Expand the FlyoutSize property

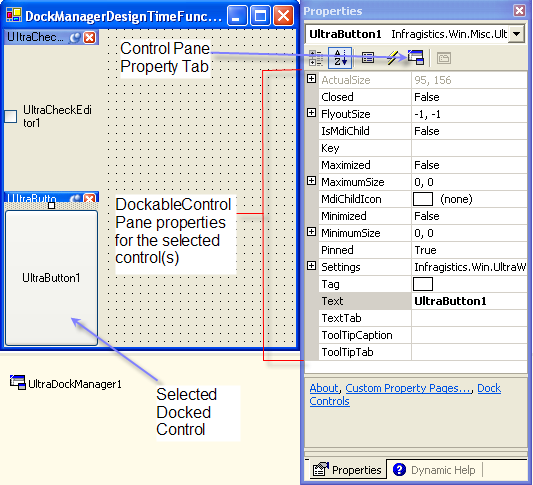click(x=311, y=113)
